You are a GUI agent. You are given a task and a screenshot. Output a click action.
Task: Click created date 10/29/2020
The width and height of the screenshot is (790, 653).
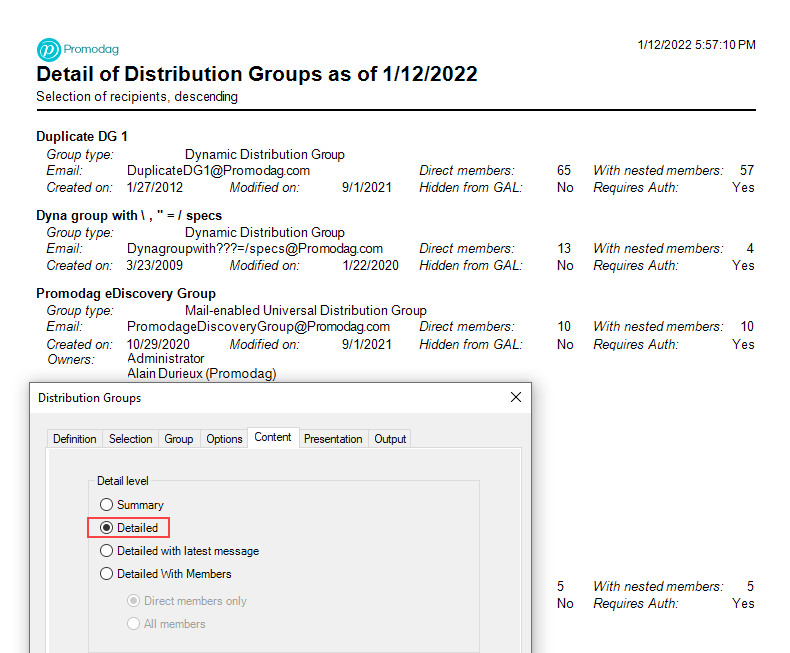(x=158, y=344)
